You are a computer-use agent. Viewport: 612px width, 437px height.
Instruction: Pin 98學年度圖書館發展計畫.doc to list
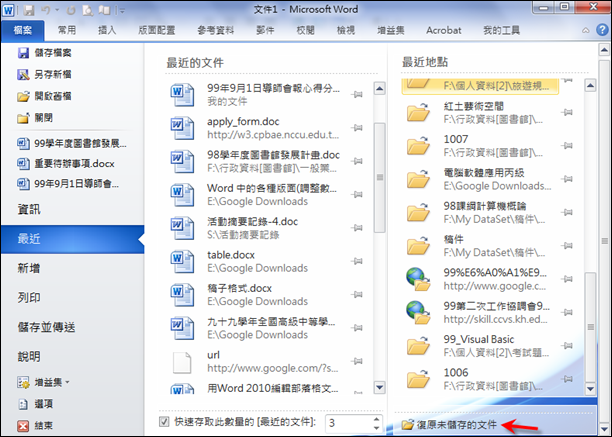[x=357, y=161]
